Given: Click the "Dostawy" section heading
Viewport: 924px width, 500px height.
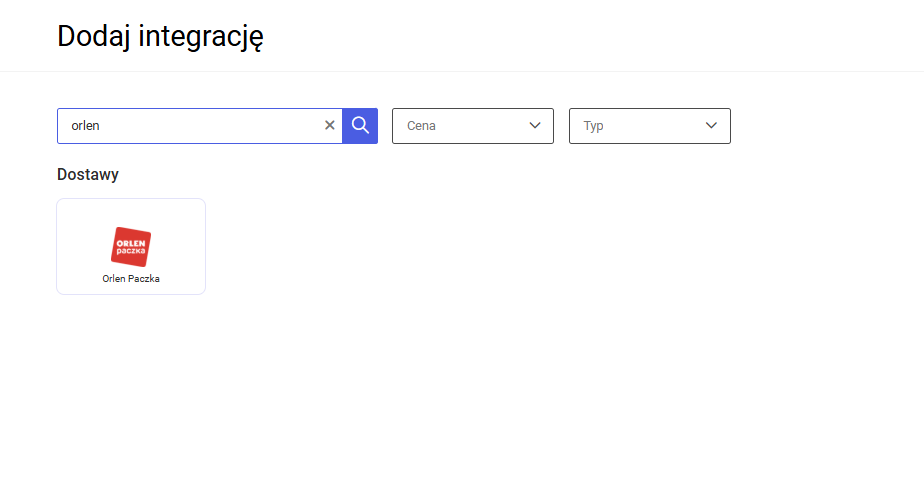Looking at the screenshot, I should click(x=88, y=175).
